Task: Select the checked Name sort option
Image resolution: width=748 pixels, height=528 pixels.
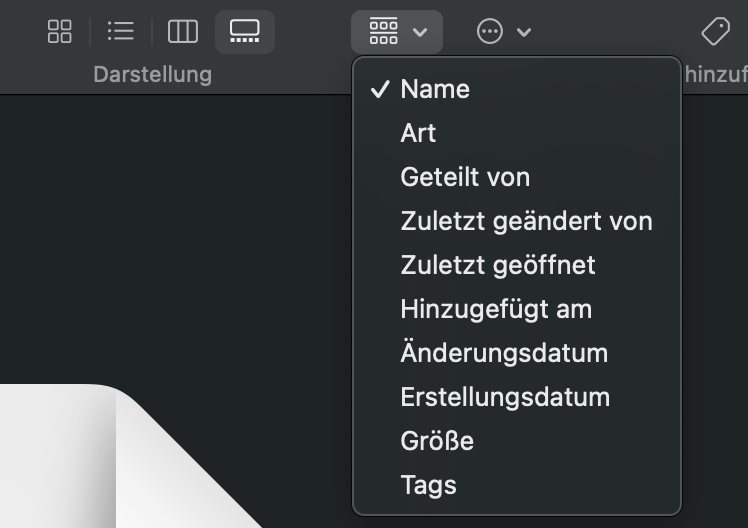Action: coord(435,89)
